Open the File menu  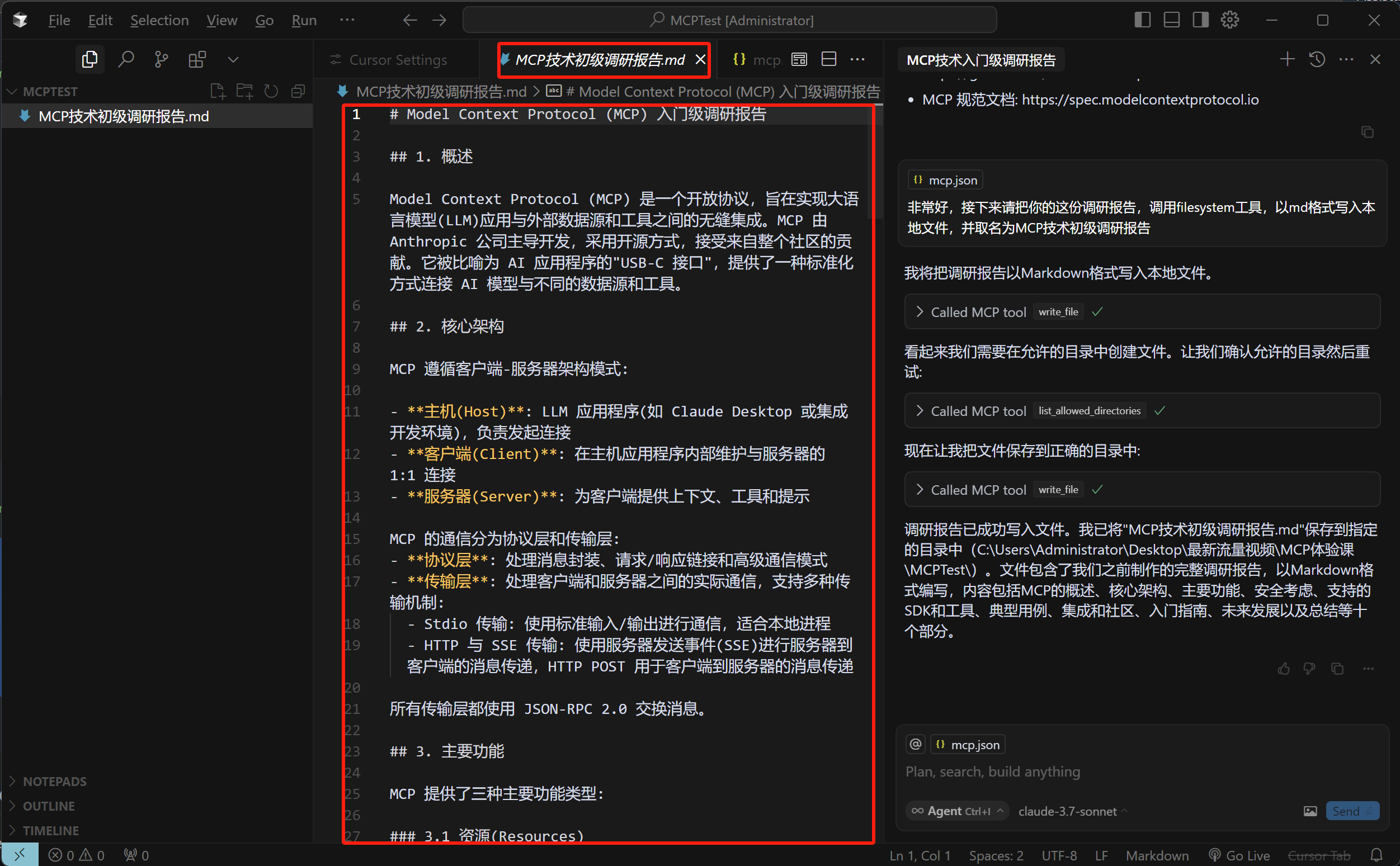(x=59, y=20)
